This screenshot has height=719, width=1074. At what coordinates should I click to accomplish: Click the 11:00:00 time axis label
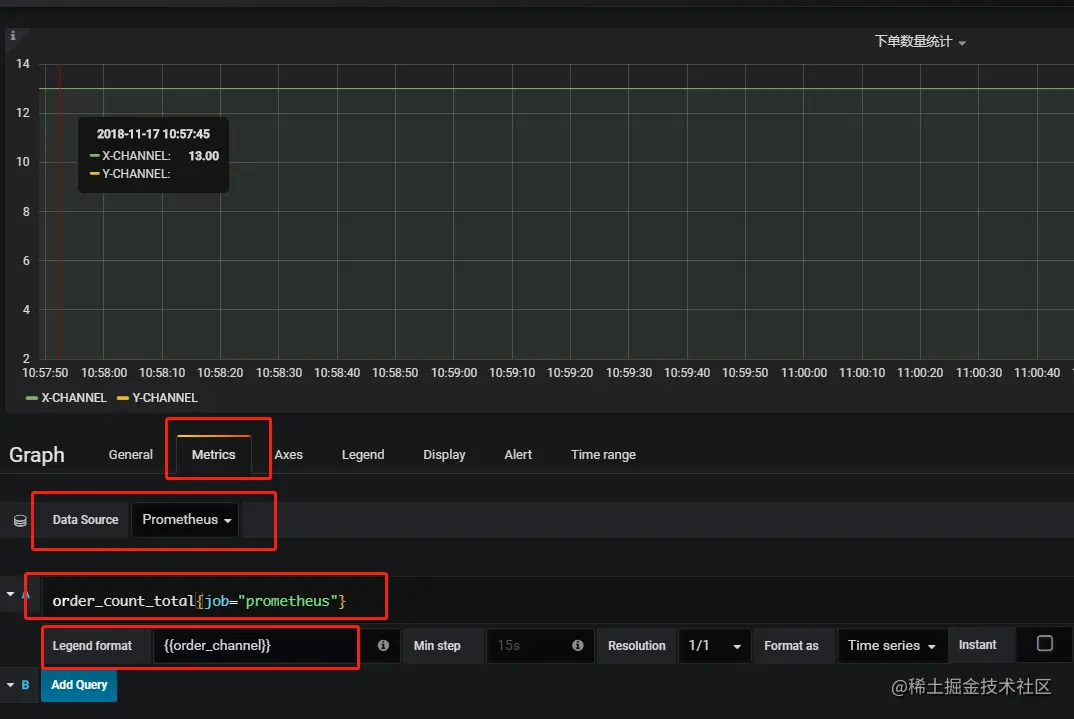pyautogui.click(x=803, y=373)
